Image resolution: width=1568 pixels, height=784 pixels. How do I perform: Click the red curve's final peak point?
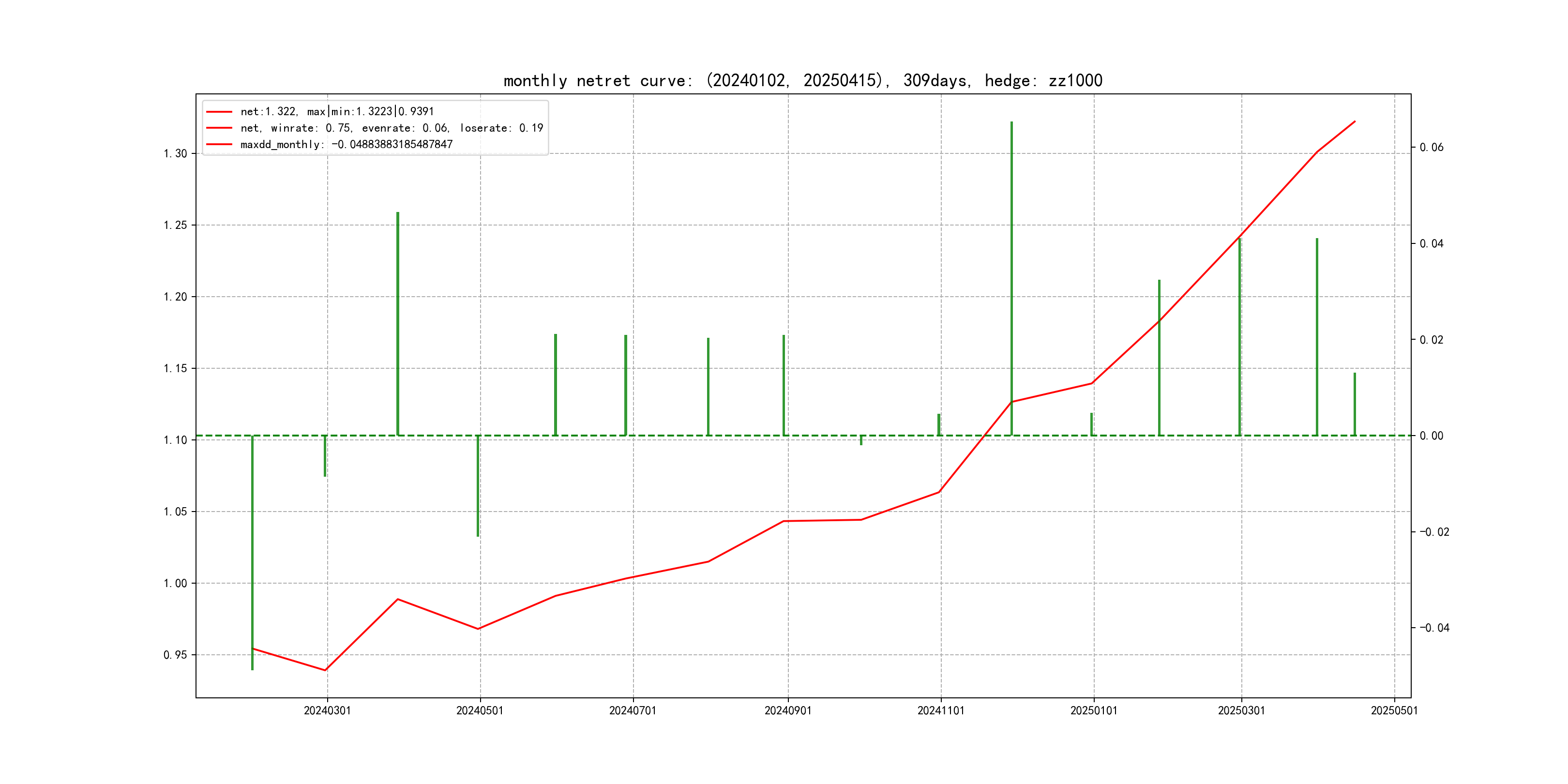[x=1355, y=122]
